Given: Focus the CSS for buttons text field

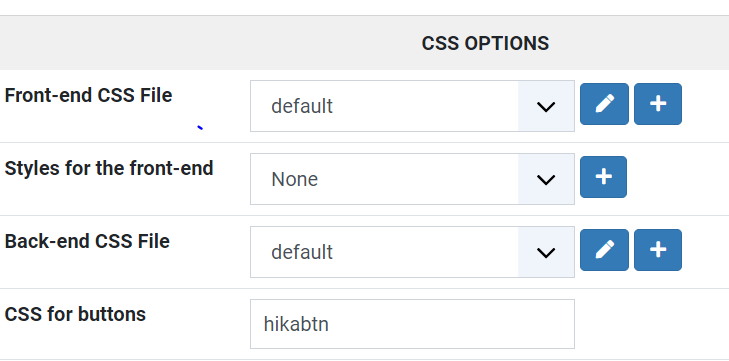Looking at the screenshot, I should tap(412, 324).
